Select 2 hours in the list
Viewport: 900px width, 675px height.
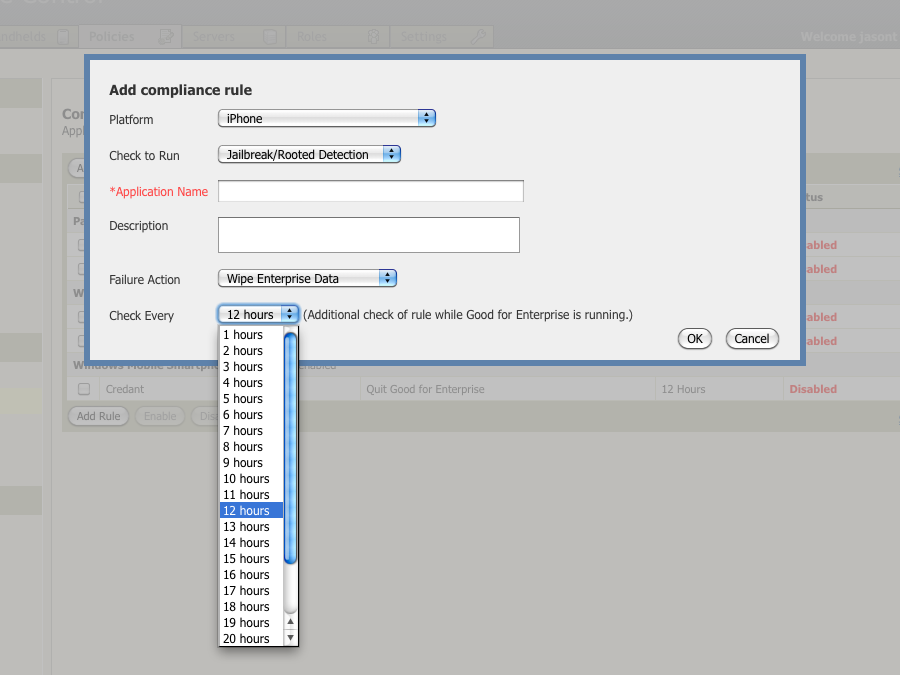pos(251,351)
